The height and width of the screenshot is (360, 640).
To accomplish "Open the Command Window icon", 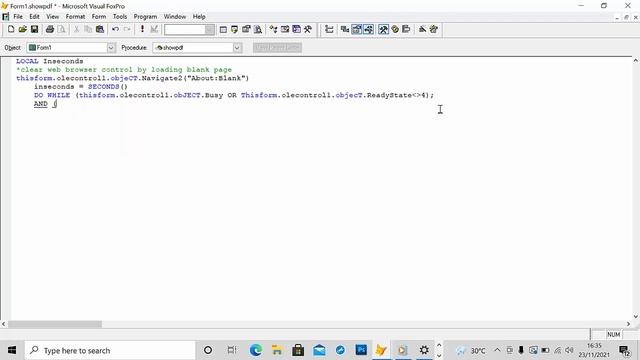I will click(223, 29).
